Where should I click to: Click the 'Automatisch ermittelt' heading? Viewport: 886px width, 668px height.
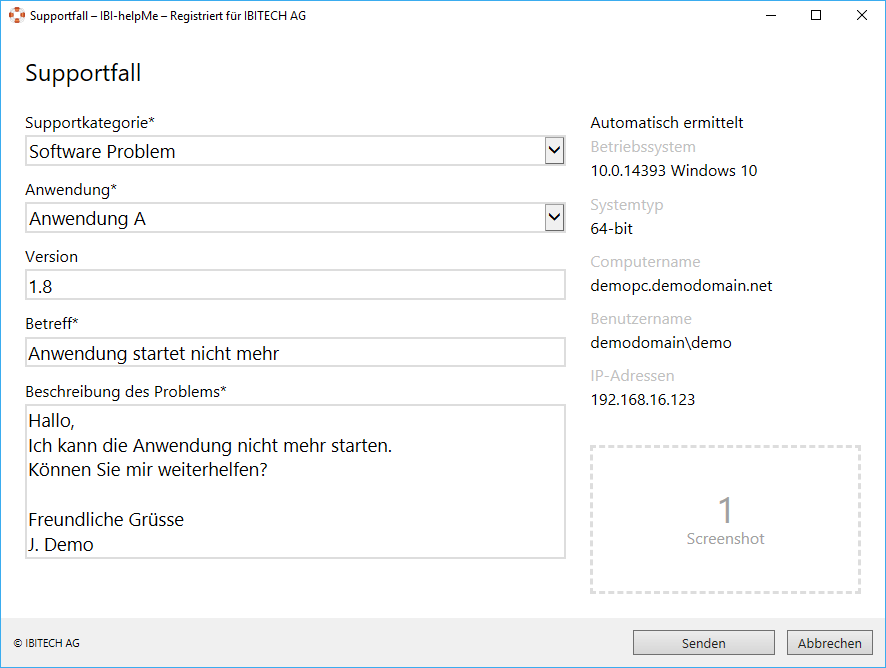(x=666, y=123)
